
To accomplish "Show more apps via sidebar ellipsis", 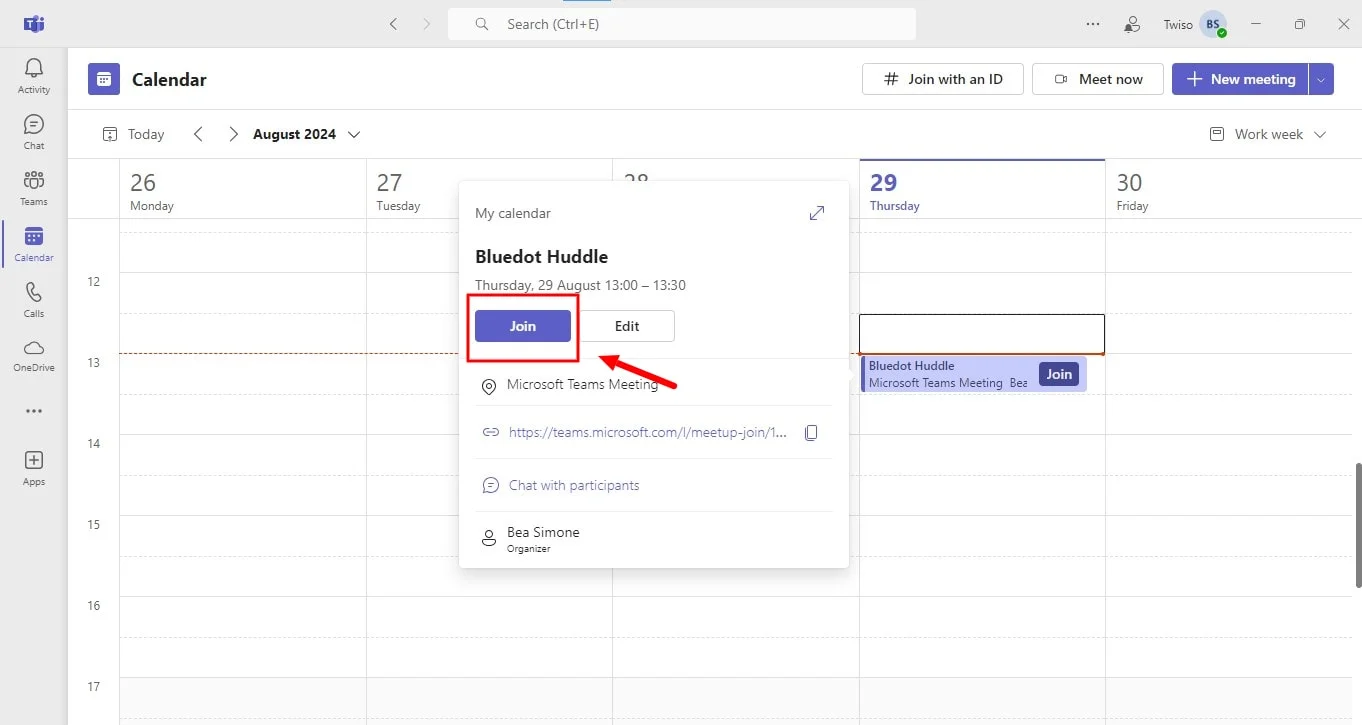I will click(x=34, y=411).
